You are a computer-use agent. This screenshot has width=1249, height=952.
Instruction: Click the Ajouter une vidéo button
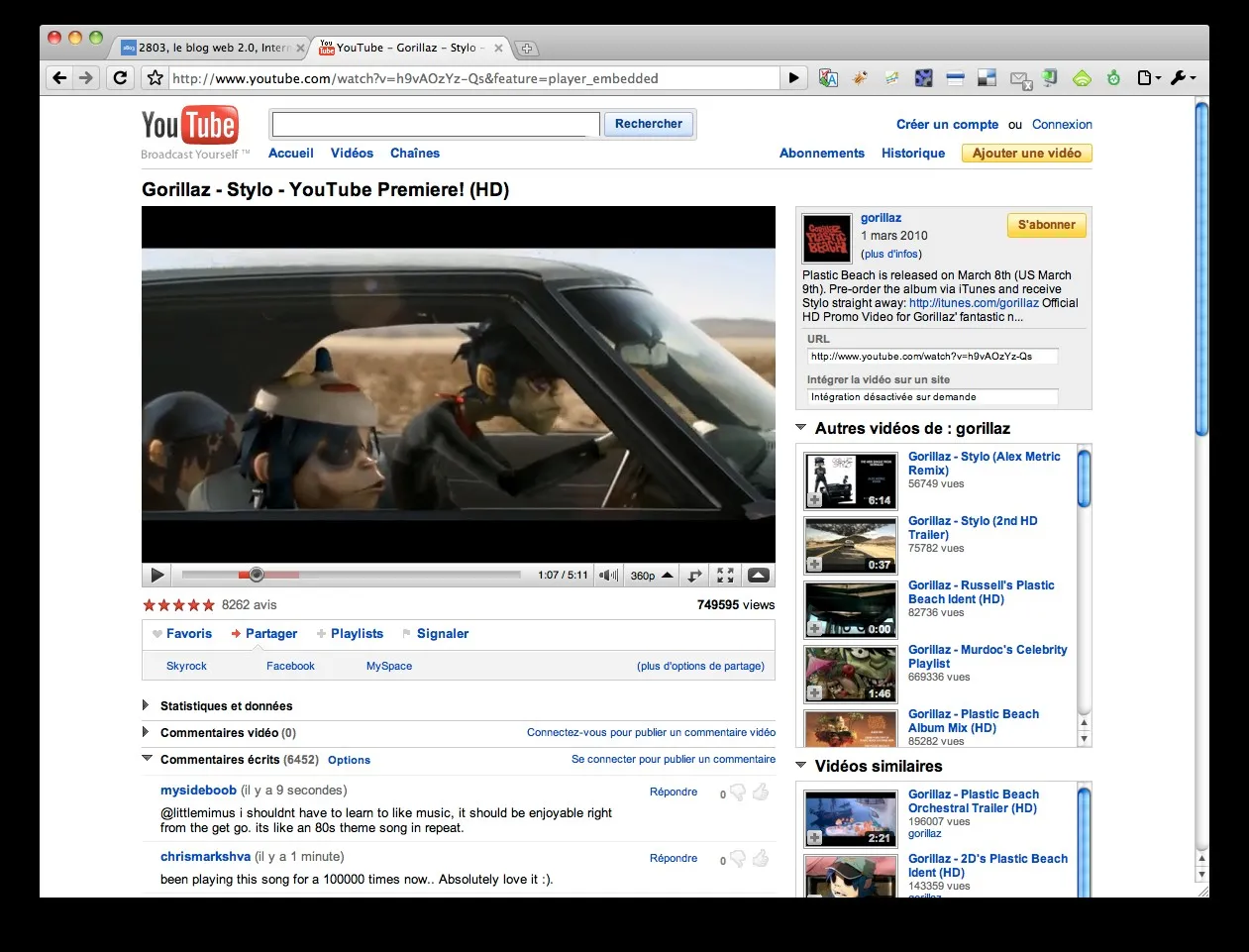click(x=1027, y=154)
